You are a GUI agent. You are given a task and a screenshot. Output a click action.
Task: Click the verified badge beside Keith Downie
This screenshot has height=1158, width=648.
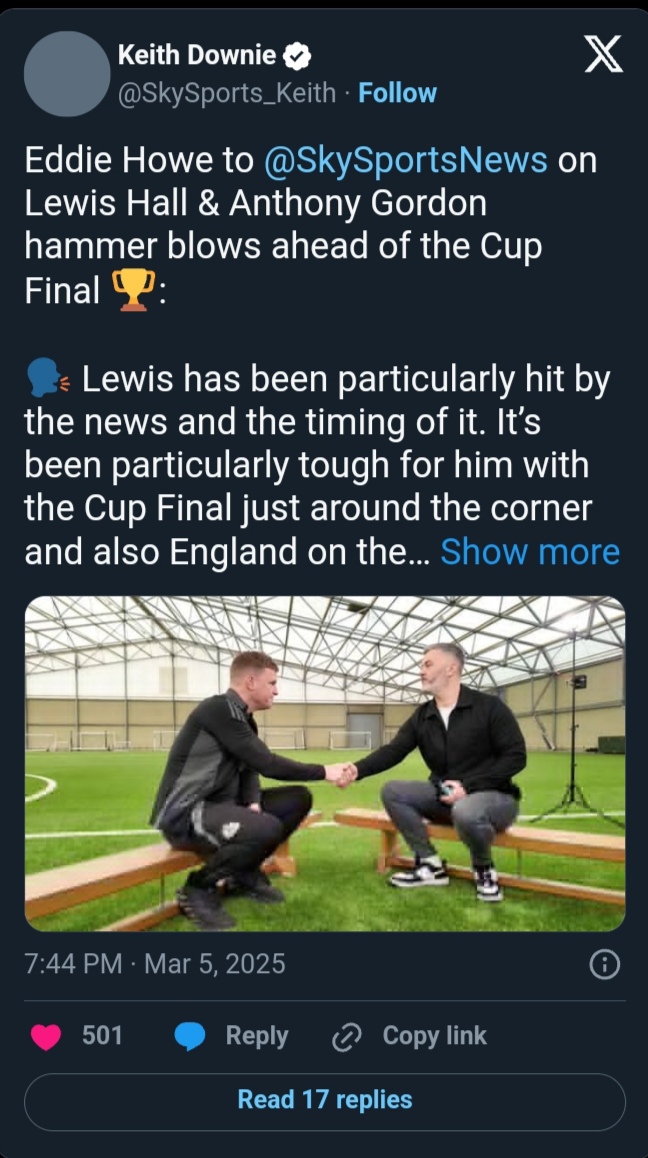click(299, 57)
